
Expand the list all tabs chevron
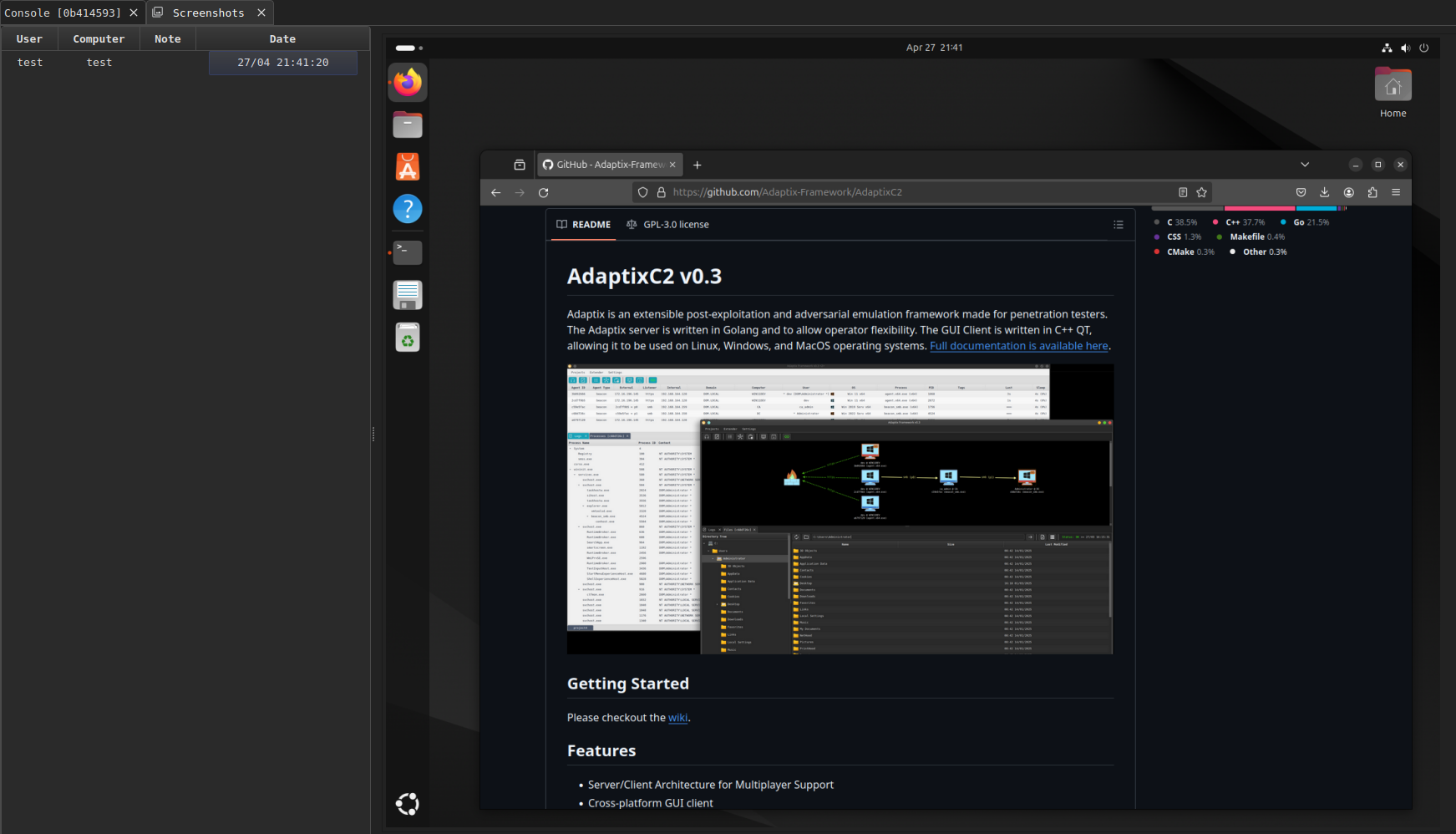click(1305, 165)
